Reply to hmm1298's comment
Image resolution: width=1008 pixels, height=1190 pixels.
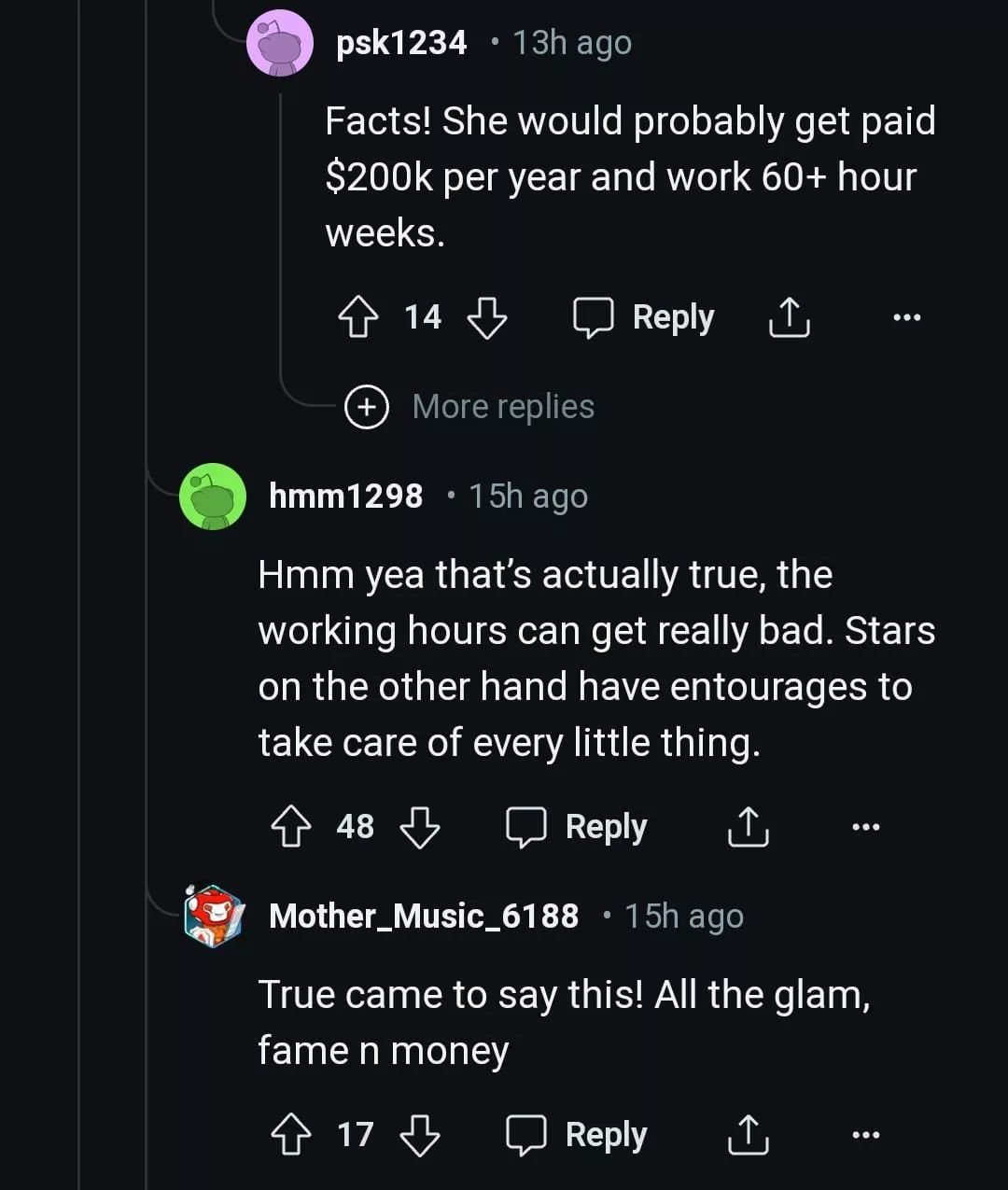(x=577, y=827)
